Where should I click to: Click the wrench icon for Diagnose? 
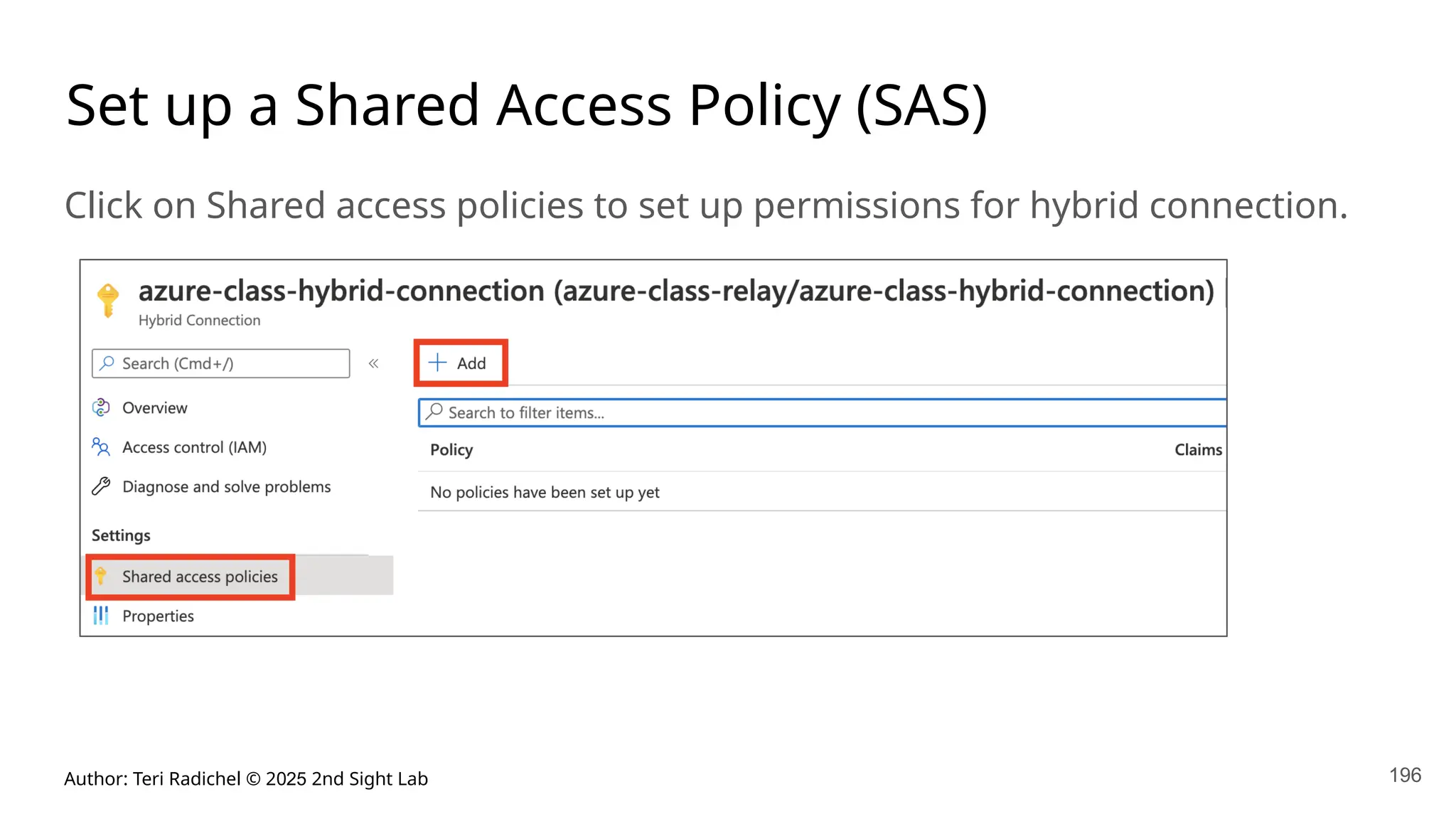tap(101, 486)
